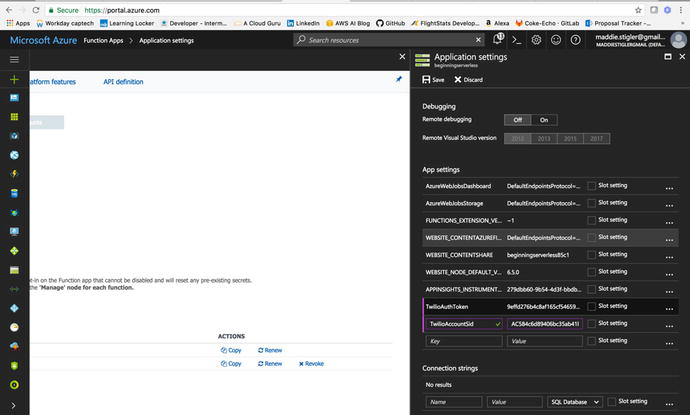690x415 pixels.
Task: Click the feedback smiley icon
Action: click(555, 39)
